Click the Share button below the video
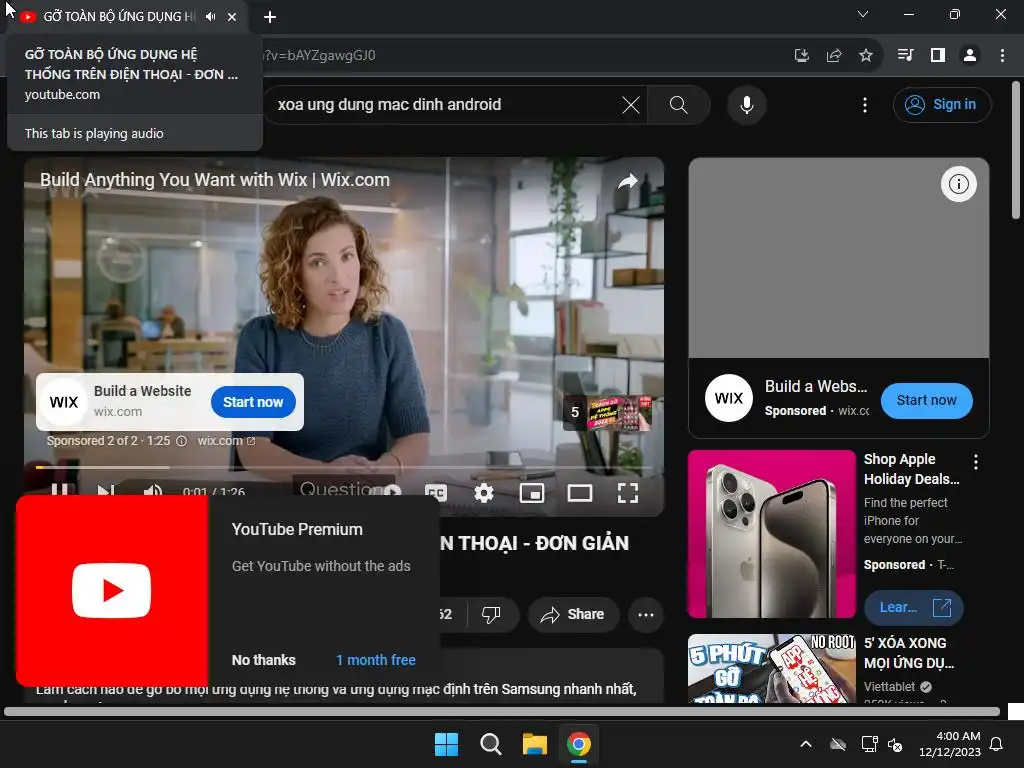 click(573, 615)
